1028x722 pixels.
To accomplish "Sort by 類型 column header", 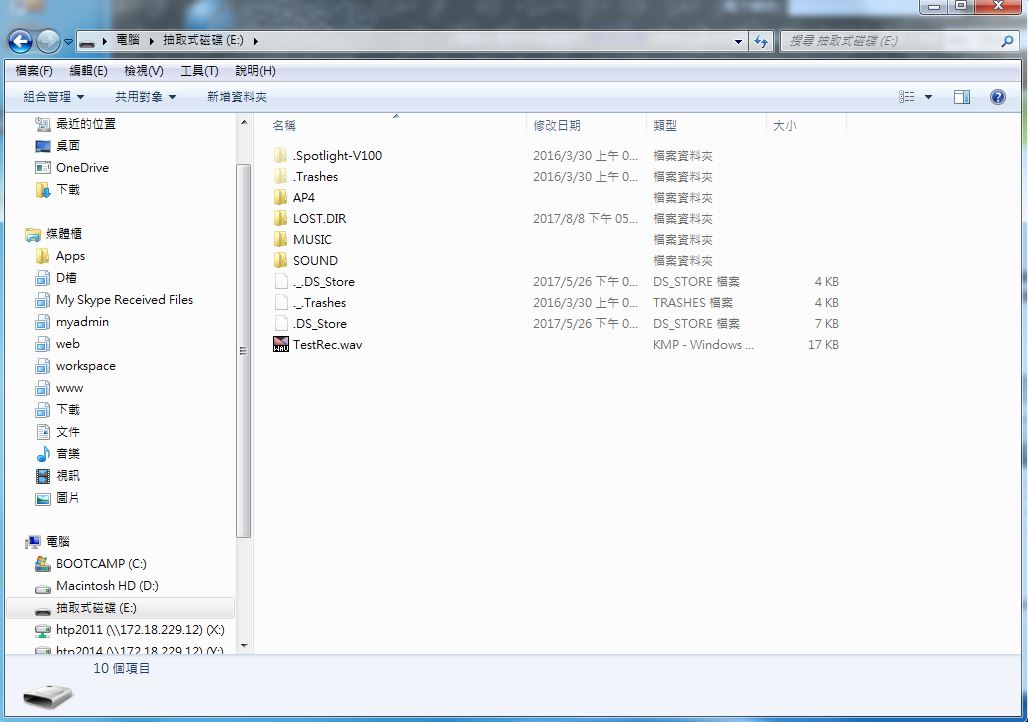I will tap(665, 125).
